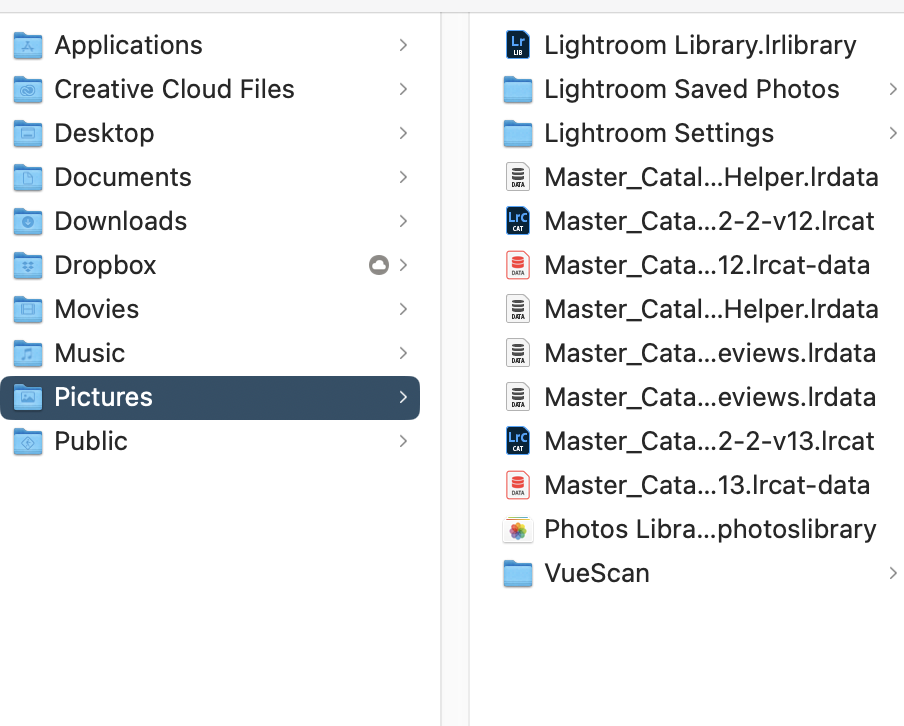Click the red v13 lrcat-data file icon
This screenshot has width=904, height=726.
click(517, 485)
